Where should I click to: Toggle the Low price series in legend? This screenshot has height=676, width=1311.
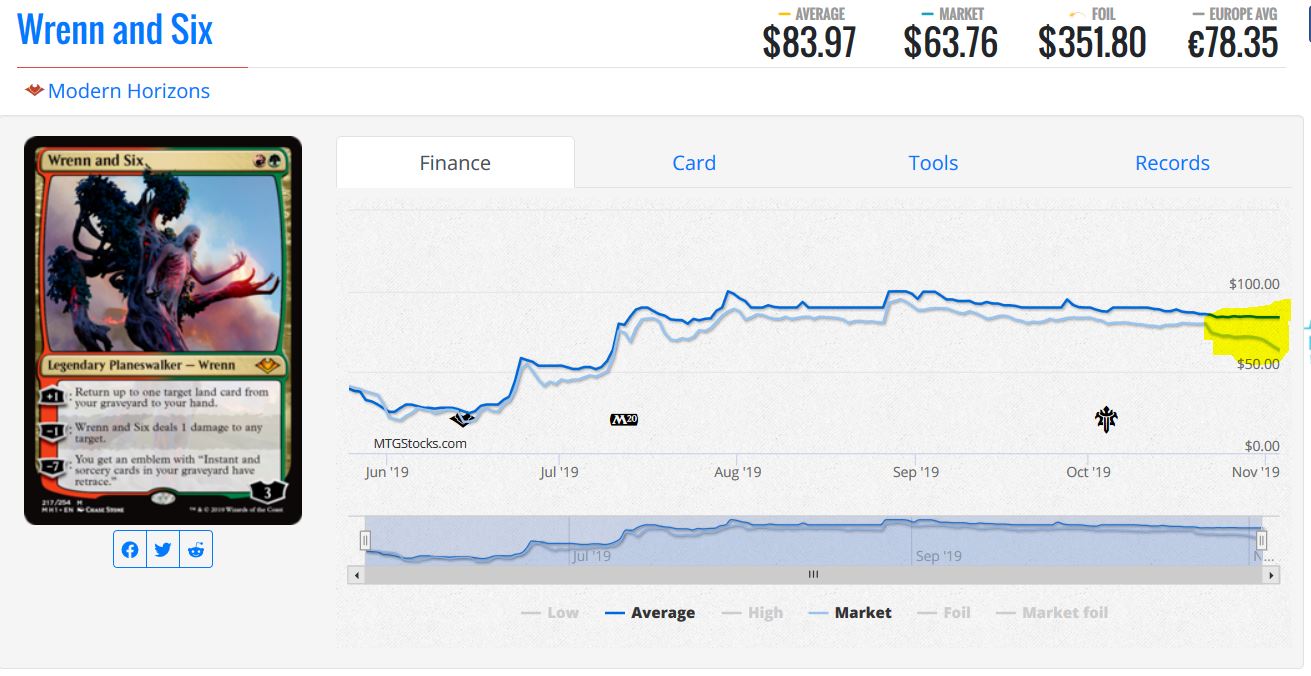tap(550, 613)
